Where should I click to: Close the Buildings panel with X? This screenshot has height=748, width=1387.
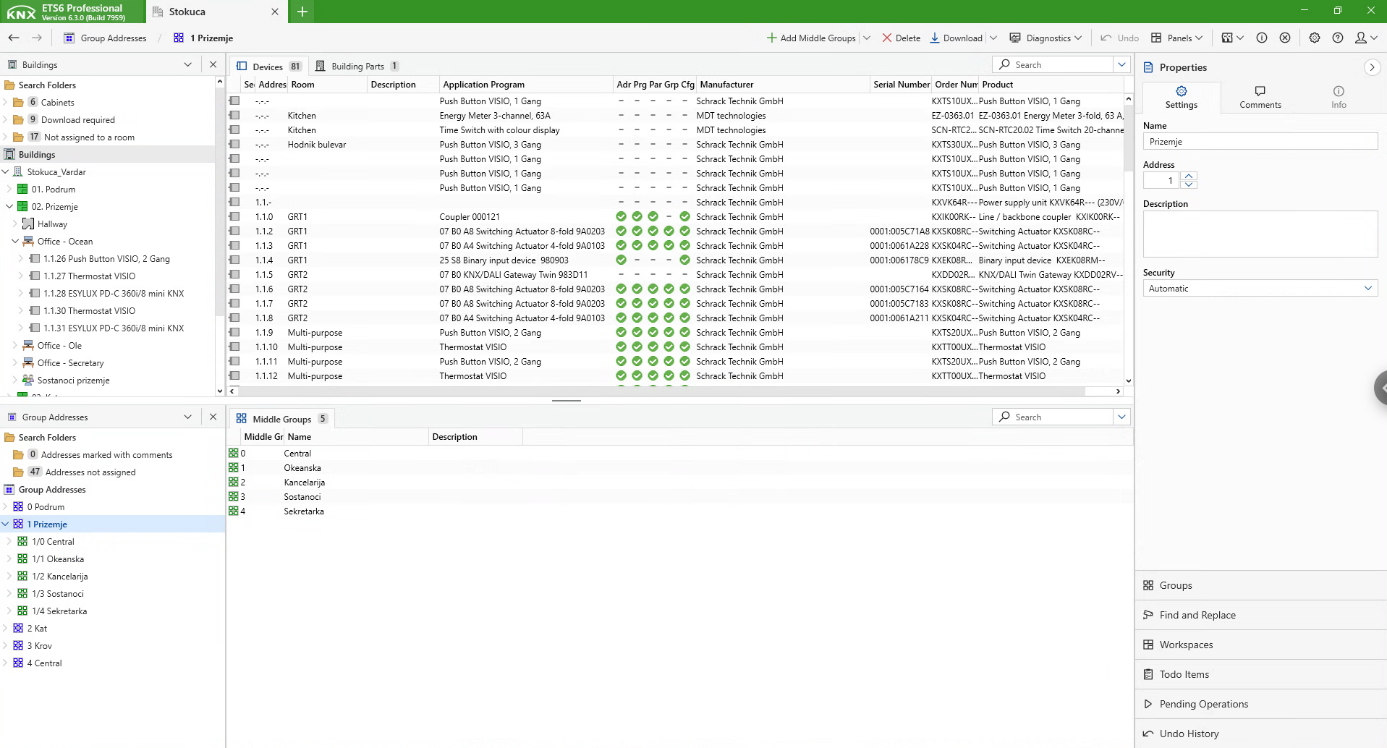(x=213, y=65)
